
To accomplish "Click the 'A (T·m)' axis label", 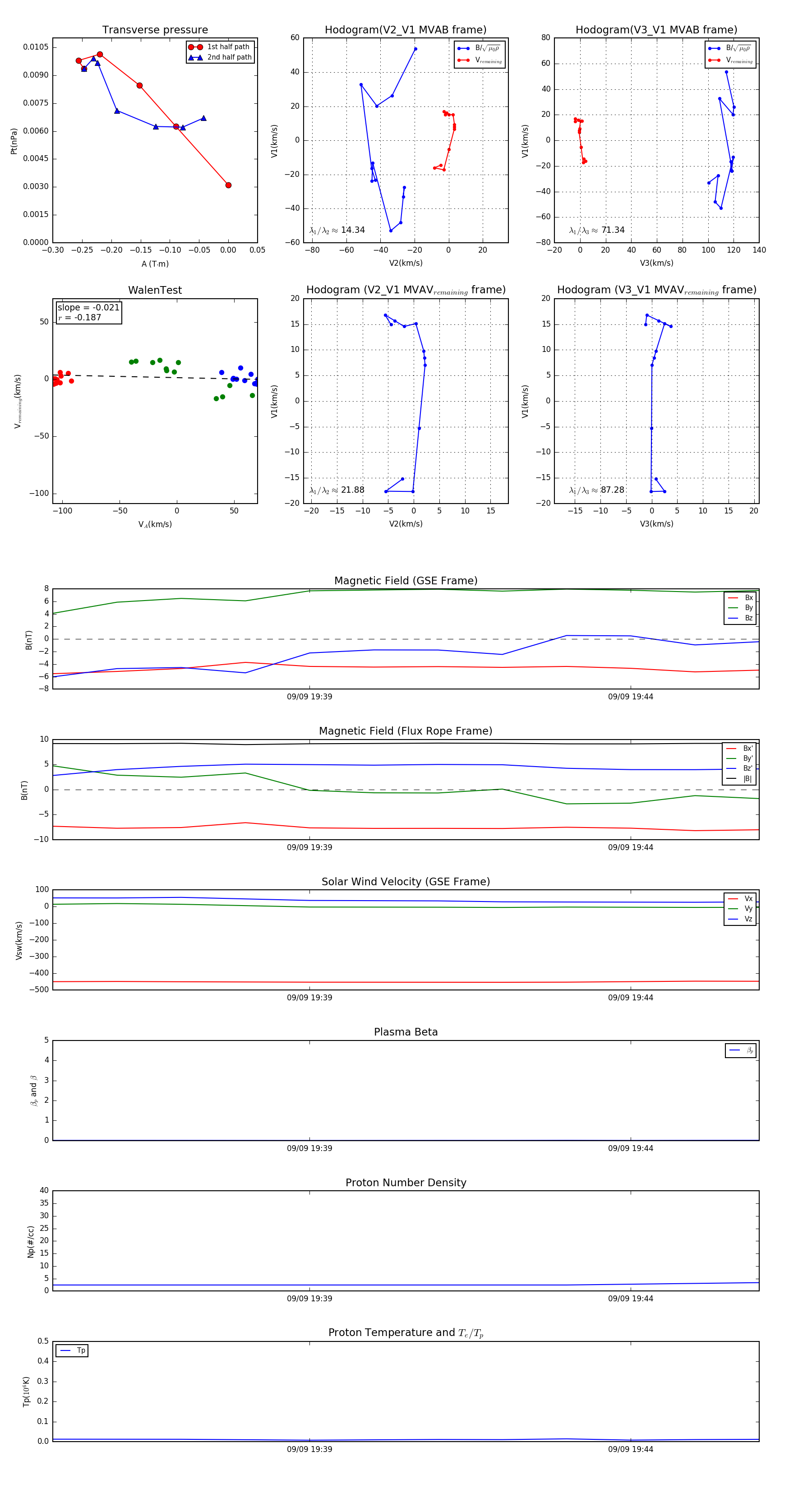I will (x=155, y=264).
